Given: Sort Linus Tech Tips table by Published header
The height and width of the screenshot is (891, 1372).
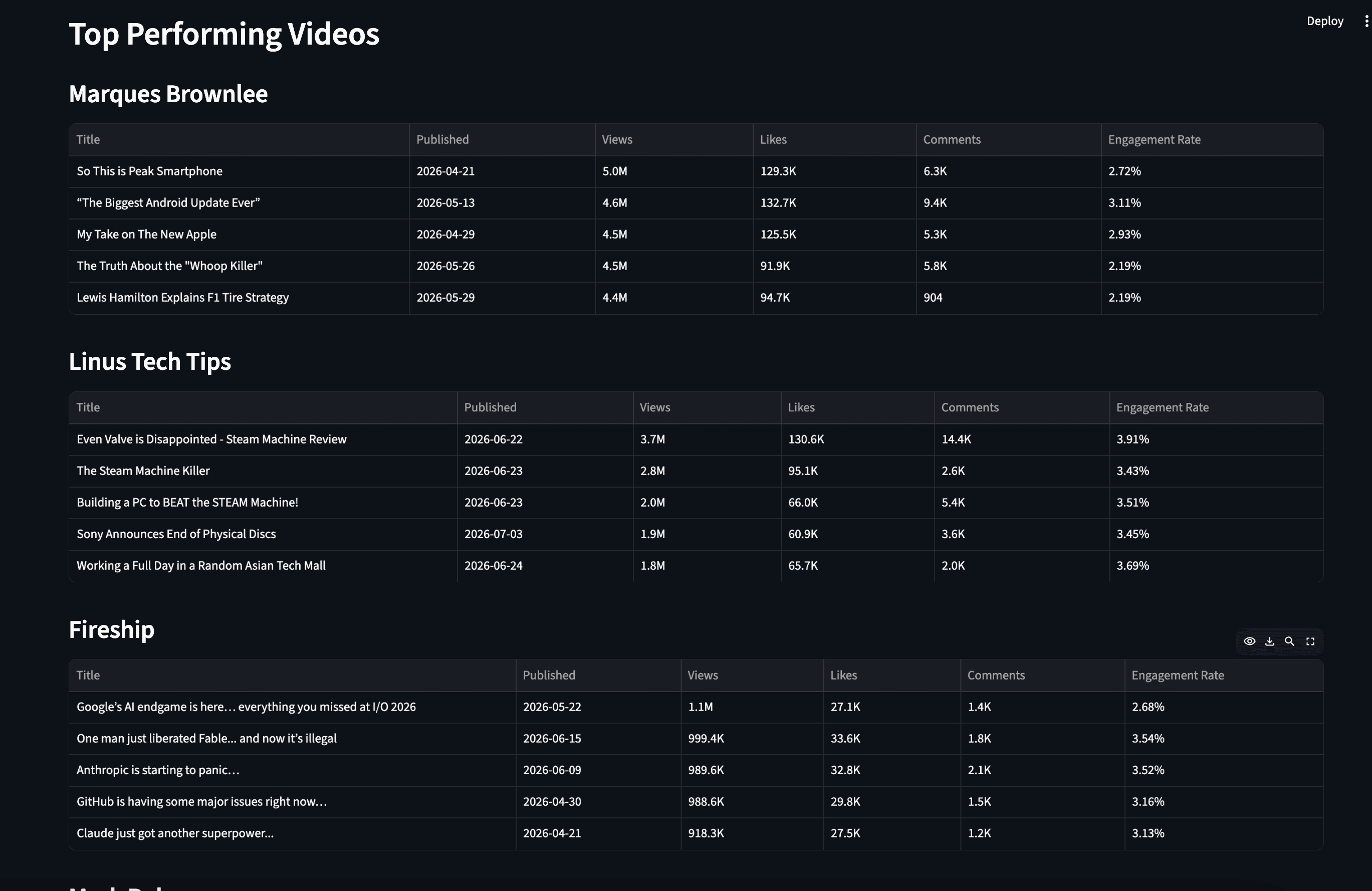Looking at the screenshot, I should click(x=545, y=407).
